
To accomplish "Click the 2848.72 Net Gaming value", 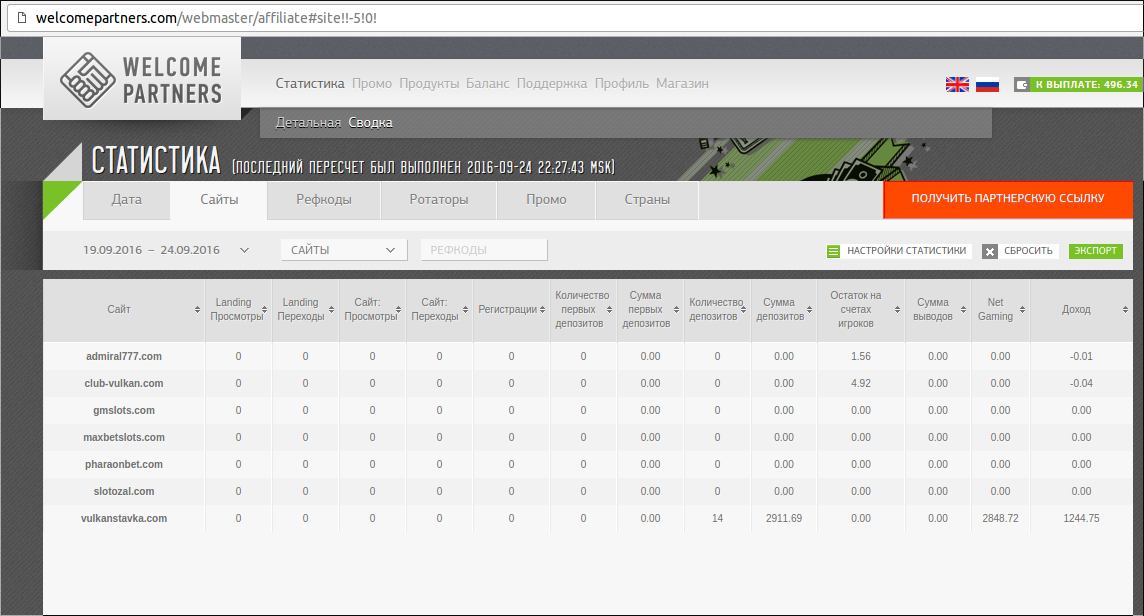I will click(x=1000, y=518).
